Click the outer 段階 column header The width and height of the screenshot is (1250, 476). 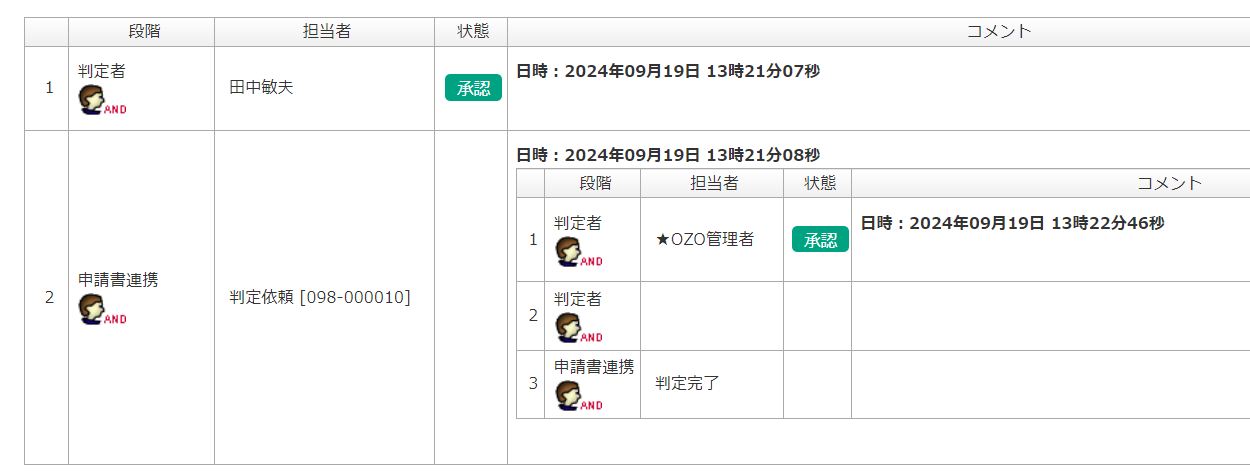point(141,31)
